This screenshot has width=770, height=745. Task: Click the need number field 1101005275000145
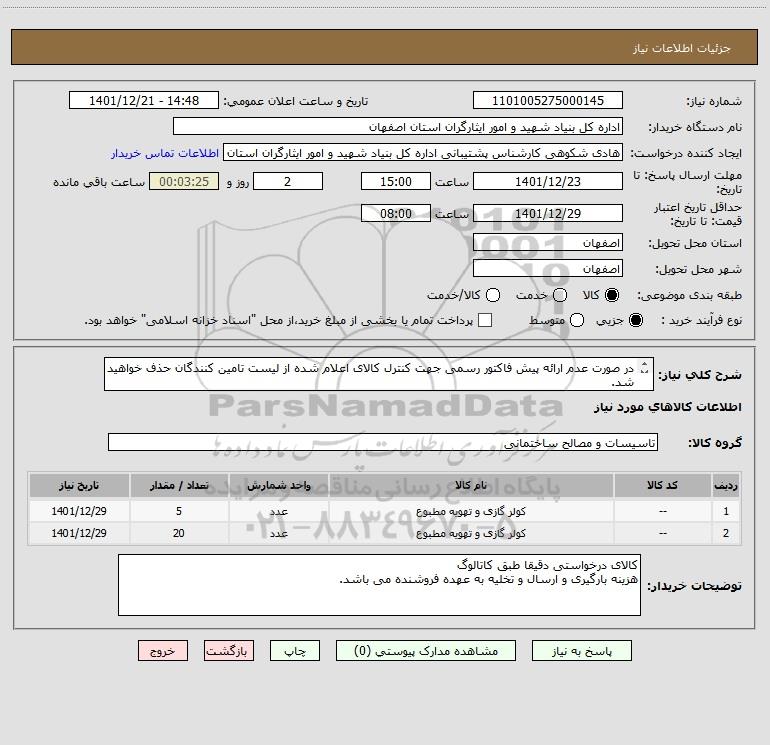click(x=548, y=100)
